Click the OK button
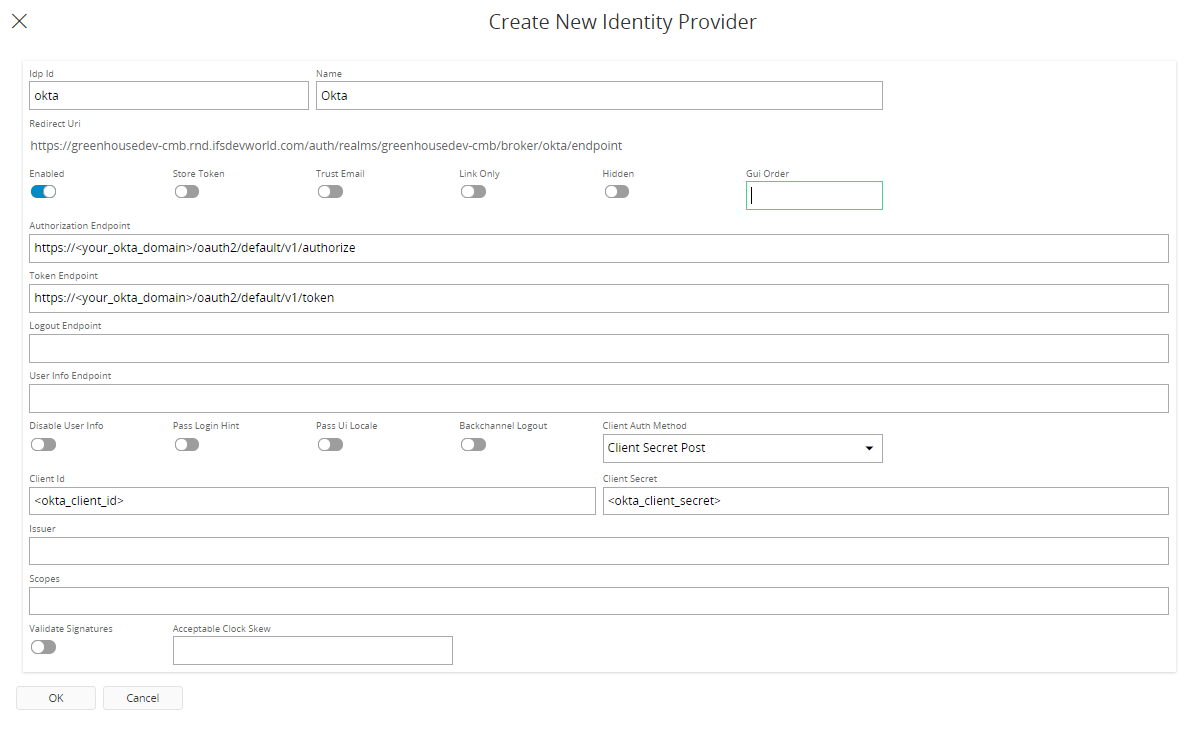1187x742 pixels. (x=56, y=698)
